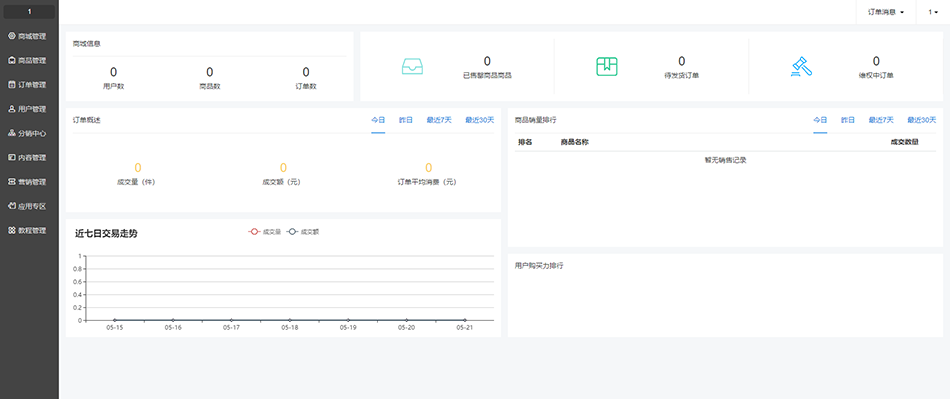Open 分销中心 from the sidebar

click(x=27, y=133)
